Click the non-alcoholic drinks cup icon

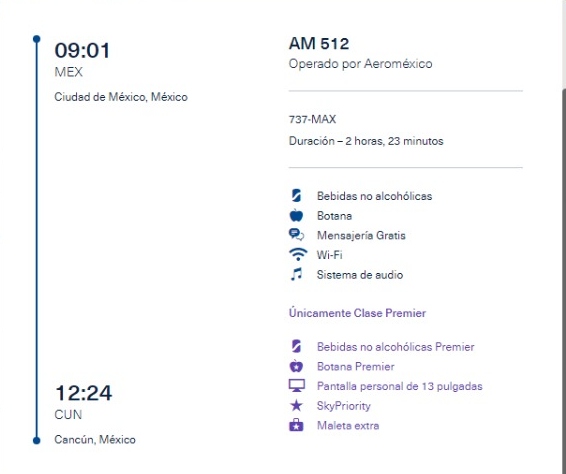pos(296,196)
